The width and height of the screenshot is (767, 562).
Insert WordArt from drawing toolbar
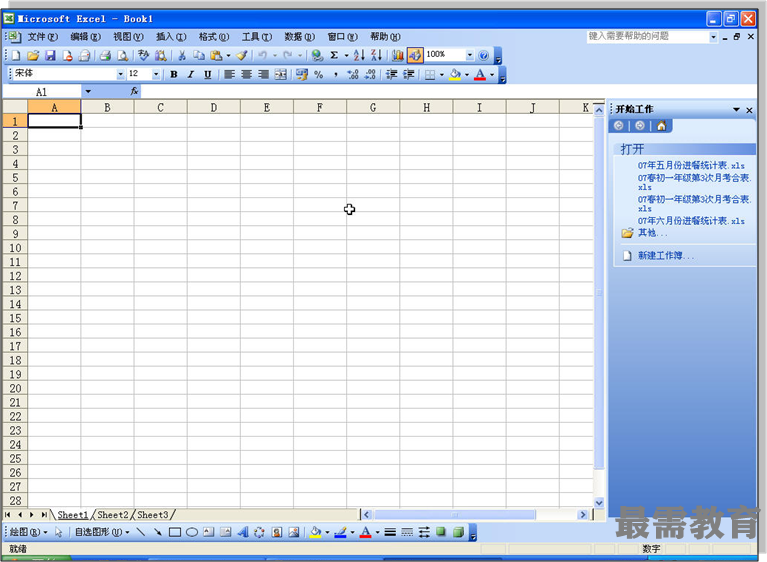(243, 532)
